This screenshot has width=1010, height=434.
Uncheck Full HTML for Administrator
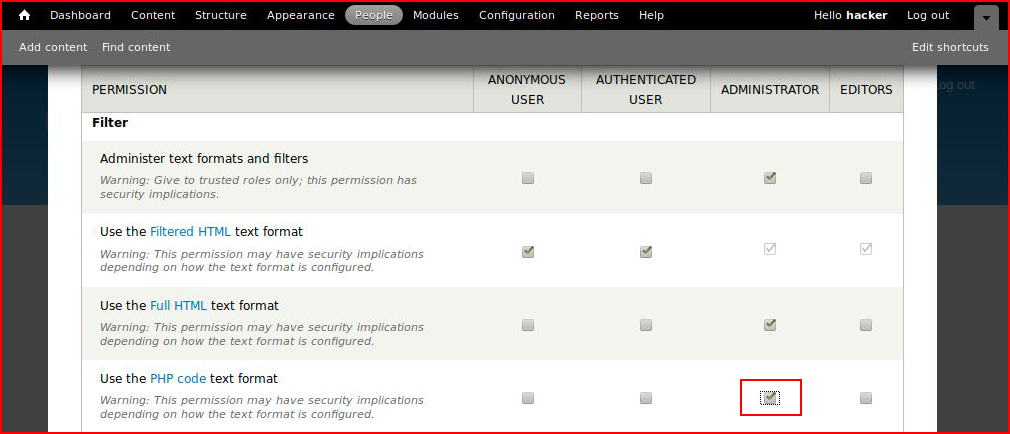point(770,325)
